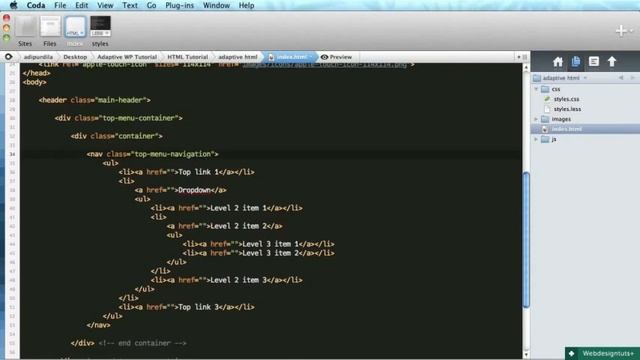Go to HTML Tutorial path segment
Screen dimensions: 640x360
[187, 57]
